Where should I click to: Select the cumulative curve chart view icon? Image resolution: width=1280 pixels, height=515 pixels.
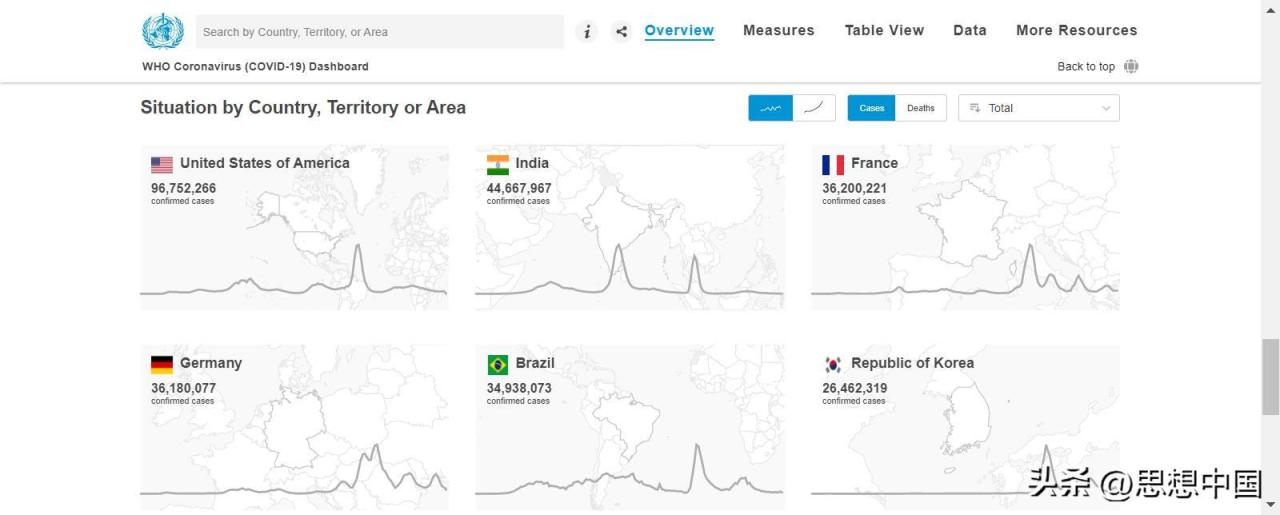click(x=814, y=108)
